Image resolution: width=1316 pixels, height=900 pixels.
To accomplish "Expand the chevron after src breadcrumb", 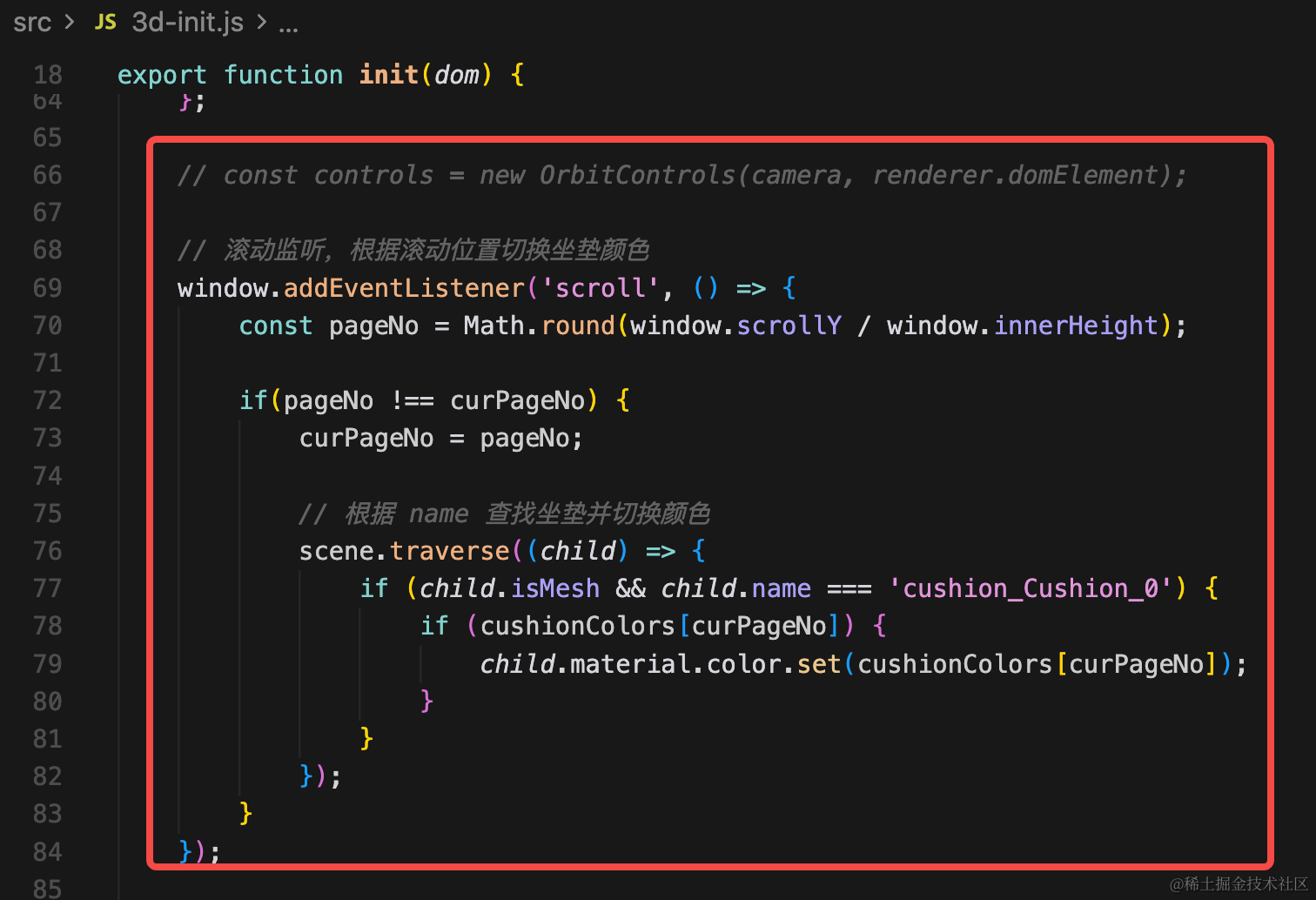I will click(x=70, y=23).
